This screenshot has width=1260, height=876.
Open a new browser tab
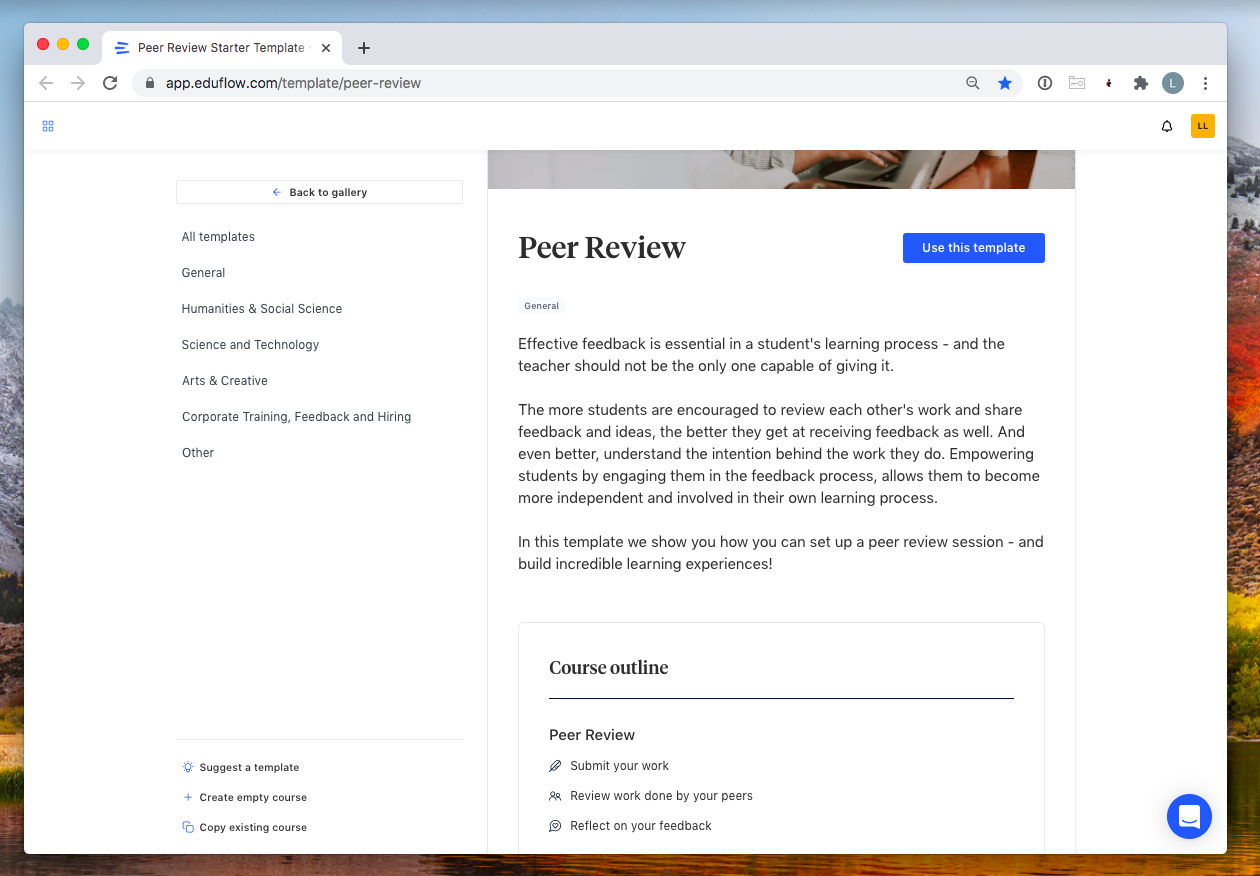[x=364, y=48]
